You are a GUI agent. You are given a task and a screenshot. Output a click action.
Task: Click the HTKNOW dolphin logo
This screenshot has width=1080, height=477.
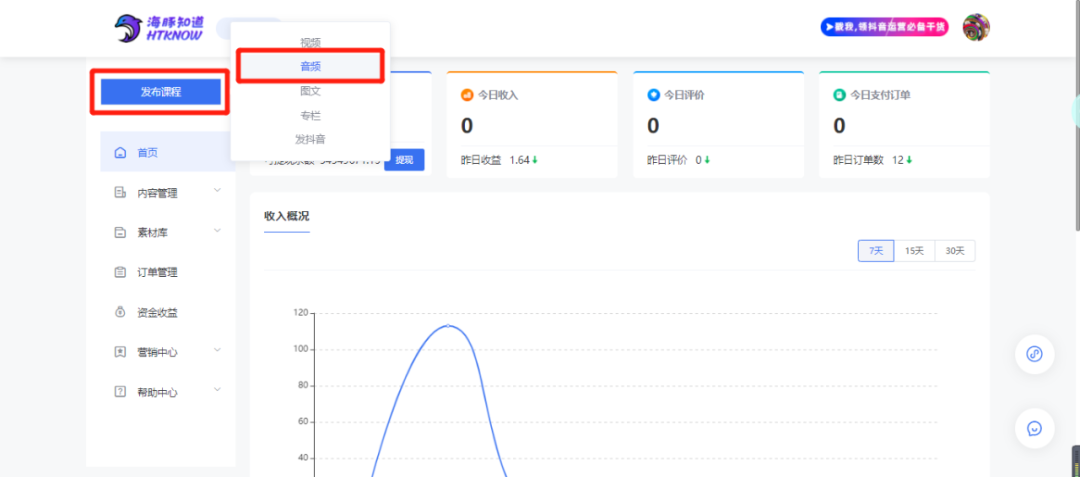click(x=158, y=28)
